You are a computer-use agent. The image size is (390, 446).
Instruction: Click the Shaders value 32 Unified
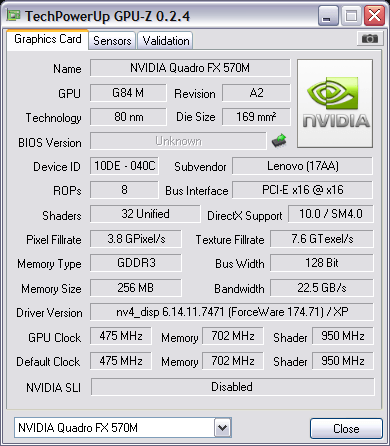click(x=145, y=214)
